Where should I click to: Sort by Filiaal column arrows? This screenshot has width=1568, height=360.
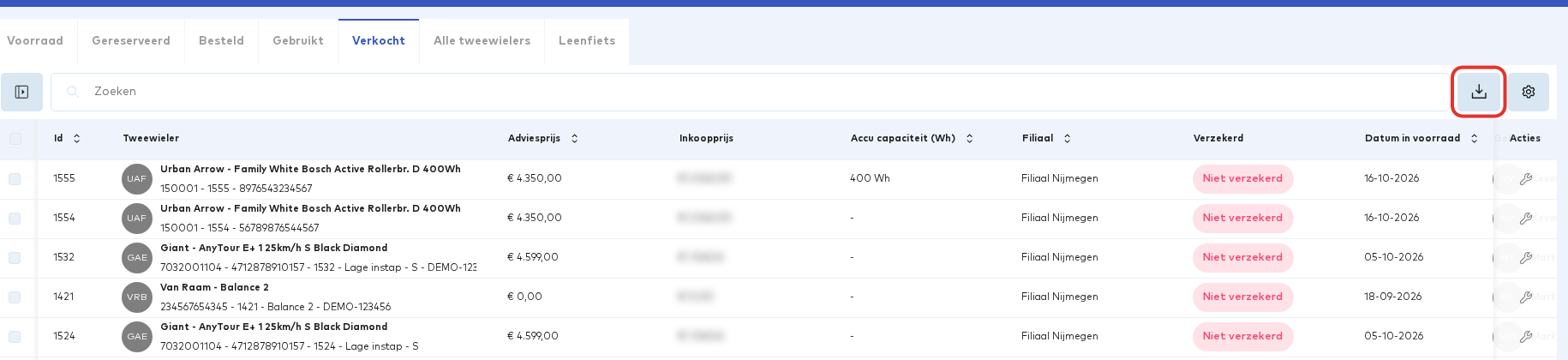[1068, 138]
